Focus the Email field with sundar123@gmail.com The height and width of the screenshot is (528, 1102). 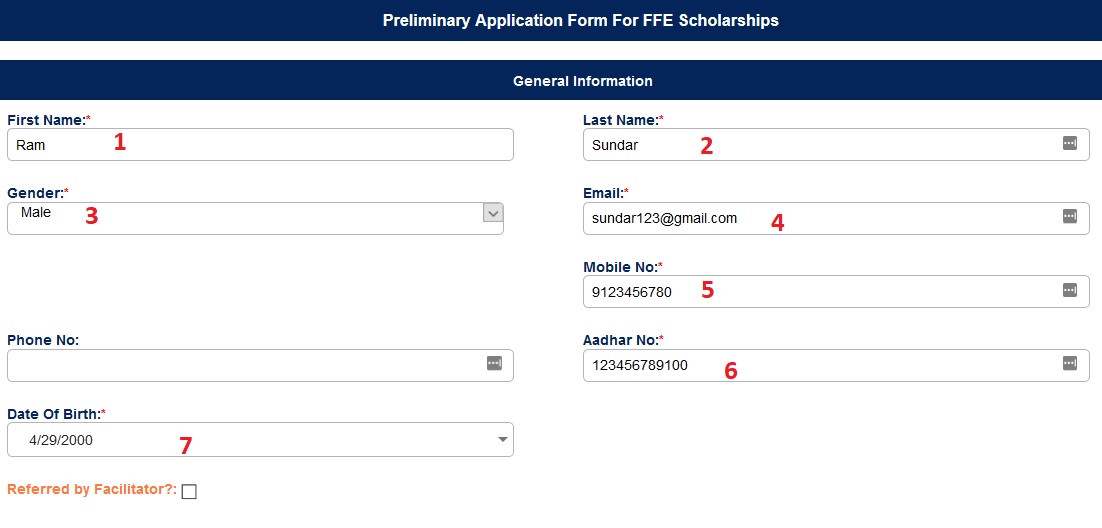(x=820, y=218)
